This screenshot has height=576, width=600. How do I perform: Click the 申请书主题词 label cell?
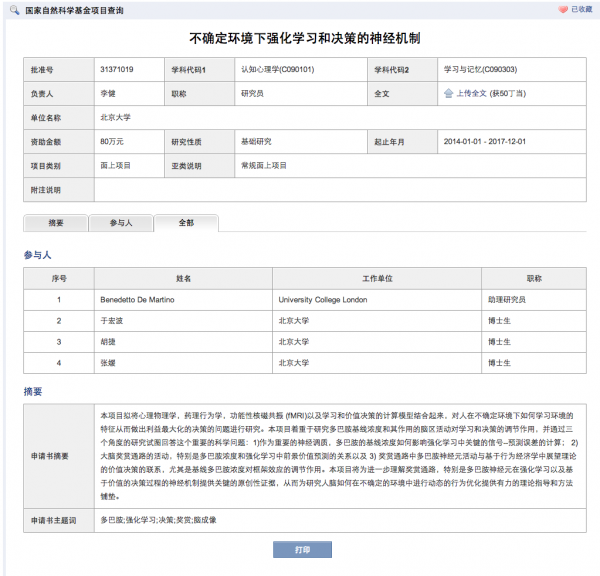[x=59, y=521]
